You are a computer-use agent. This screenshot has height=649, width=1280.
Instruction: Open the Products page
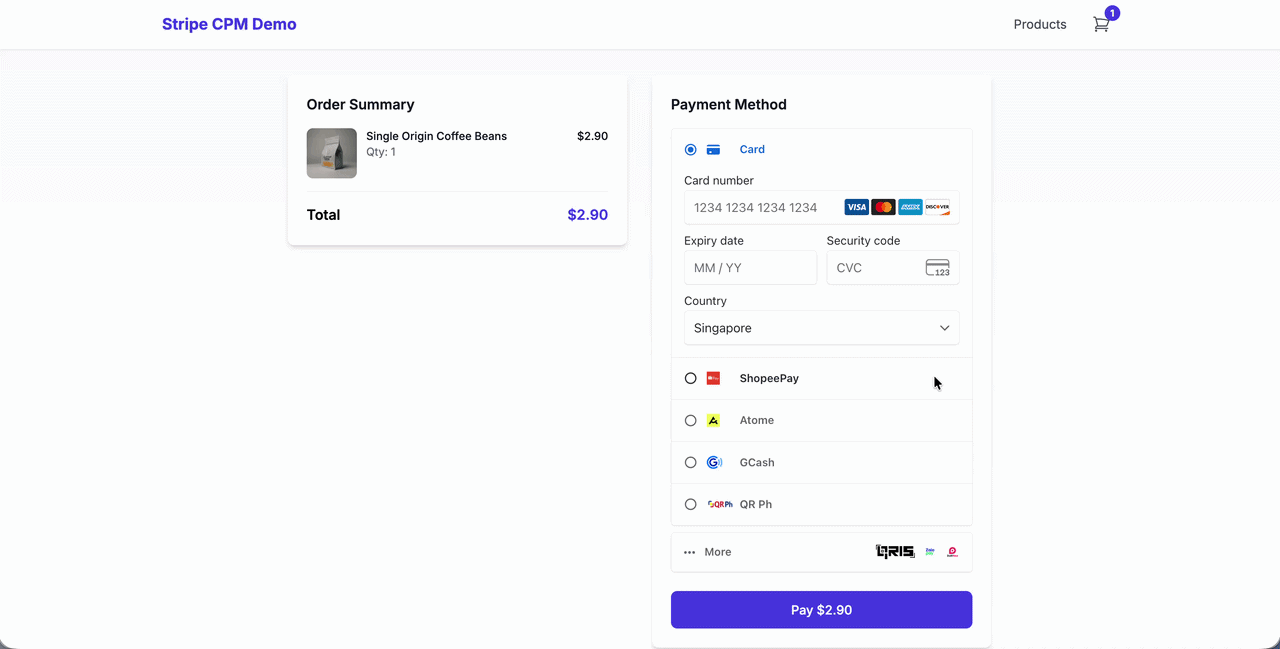pos(1040,24)
